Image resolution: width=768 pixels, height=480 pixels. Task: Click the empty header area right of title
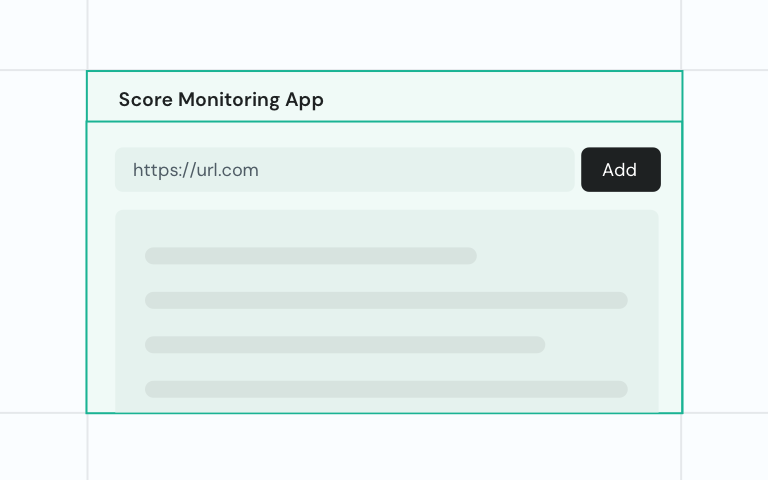500,100
